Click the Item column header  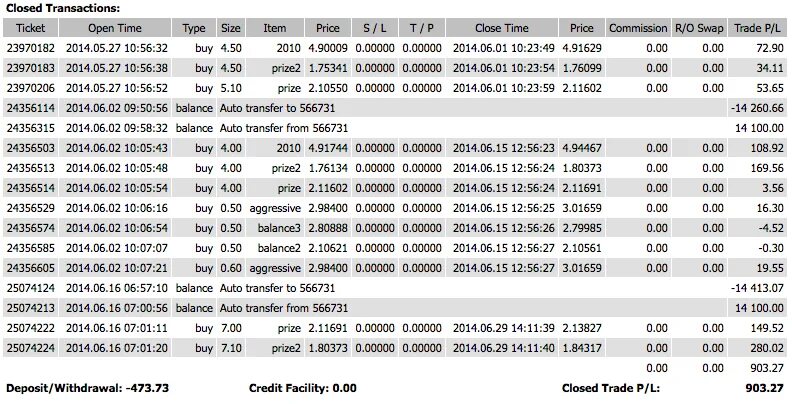(275, 28)
